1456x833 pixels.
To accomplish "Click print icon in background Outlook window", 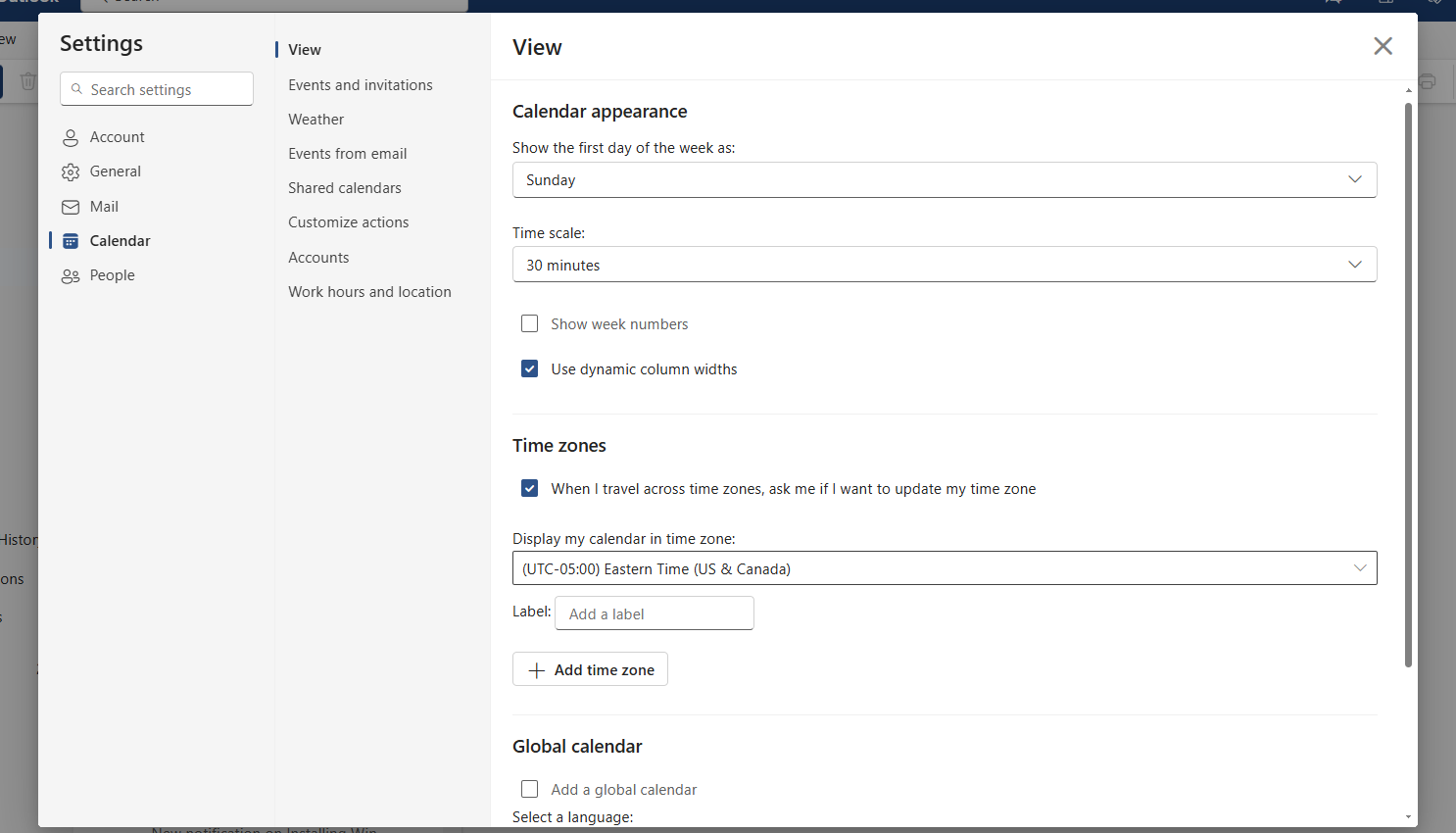I will 1427,81.
